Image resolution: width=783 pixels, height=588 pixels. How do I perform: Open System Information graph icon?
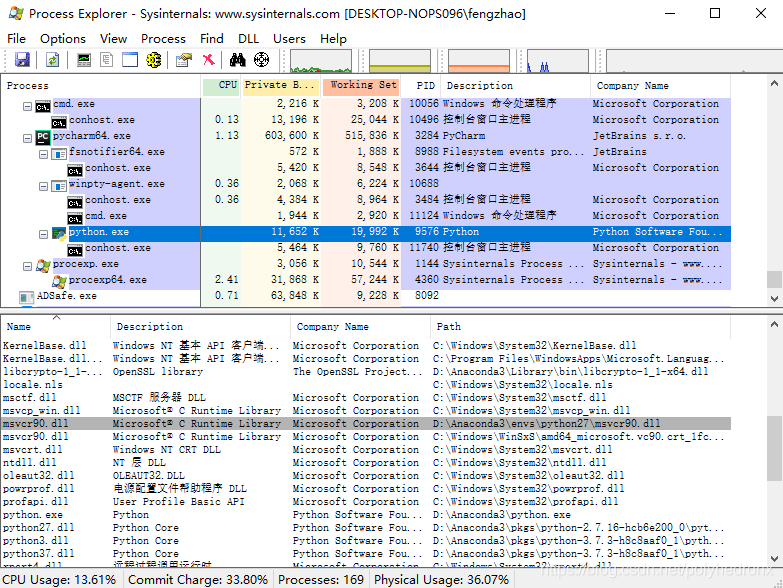coord(84,60)
